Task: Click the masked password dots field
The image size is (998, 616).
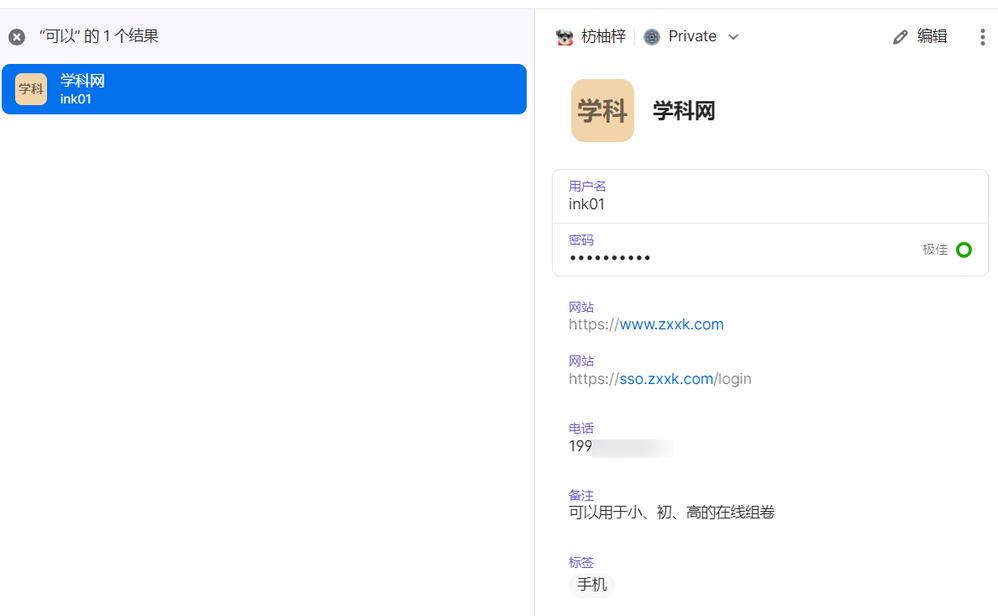Action: click(x=610, y=258)
